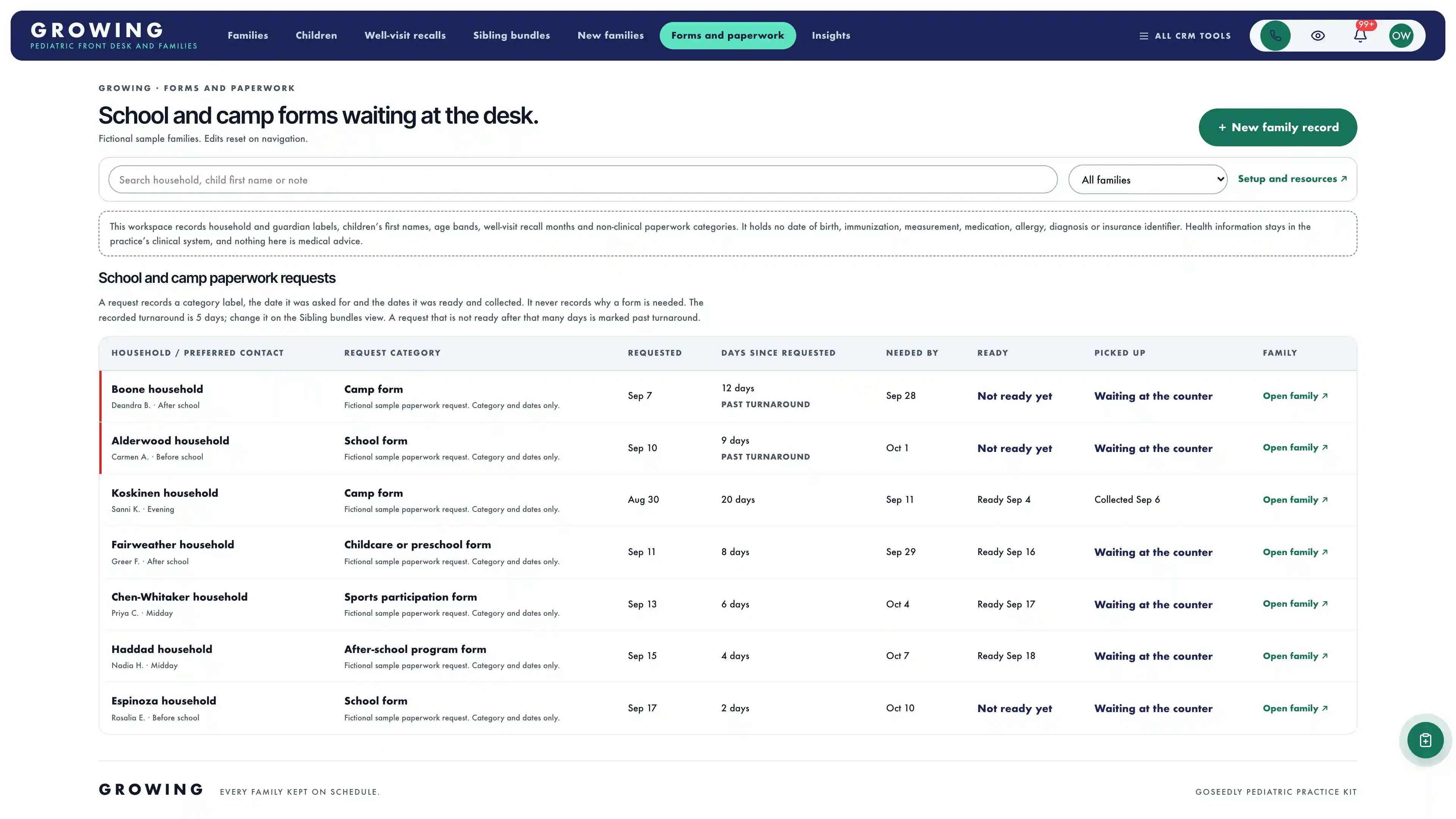Click the Chen-Whitaker household name
The width and height of the screenshot is (1456, 819).
coord(179,597)
